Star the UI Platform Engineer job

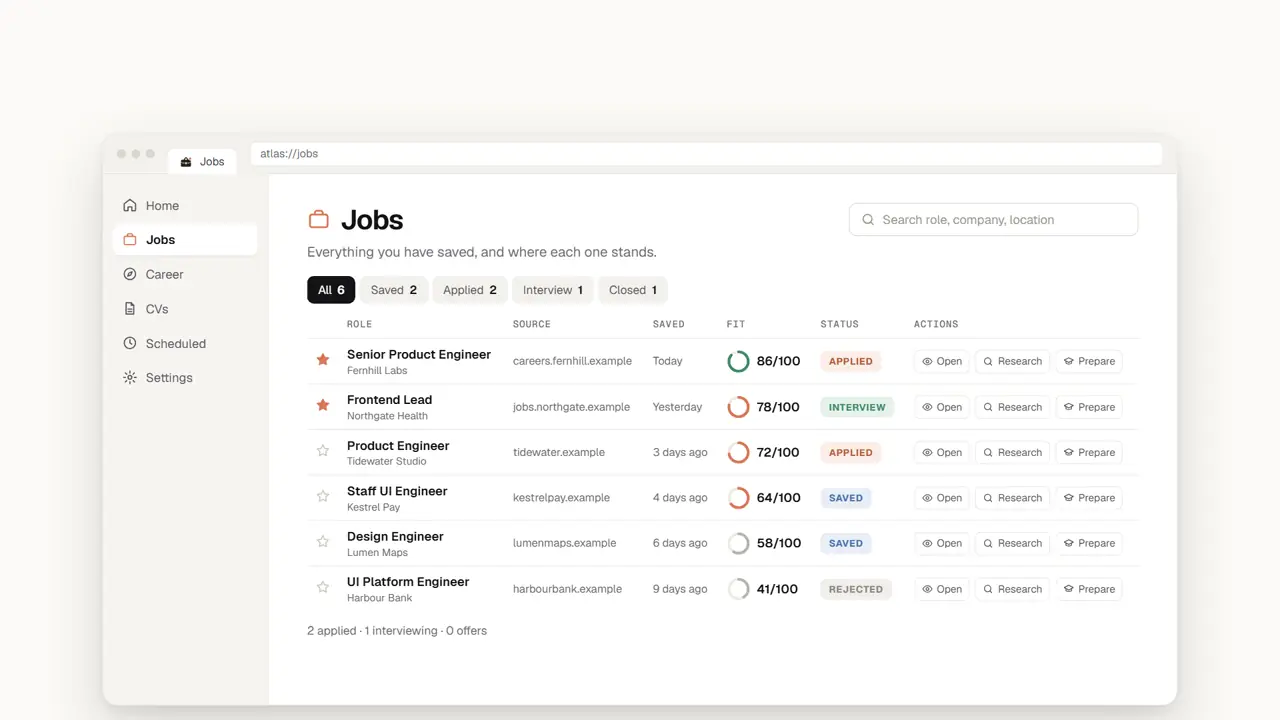(x=323, y=587)
